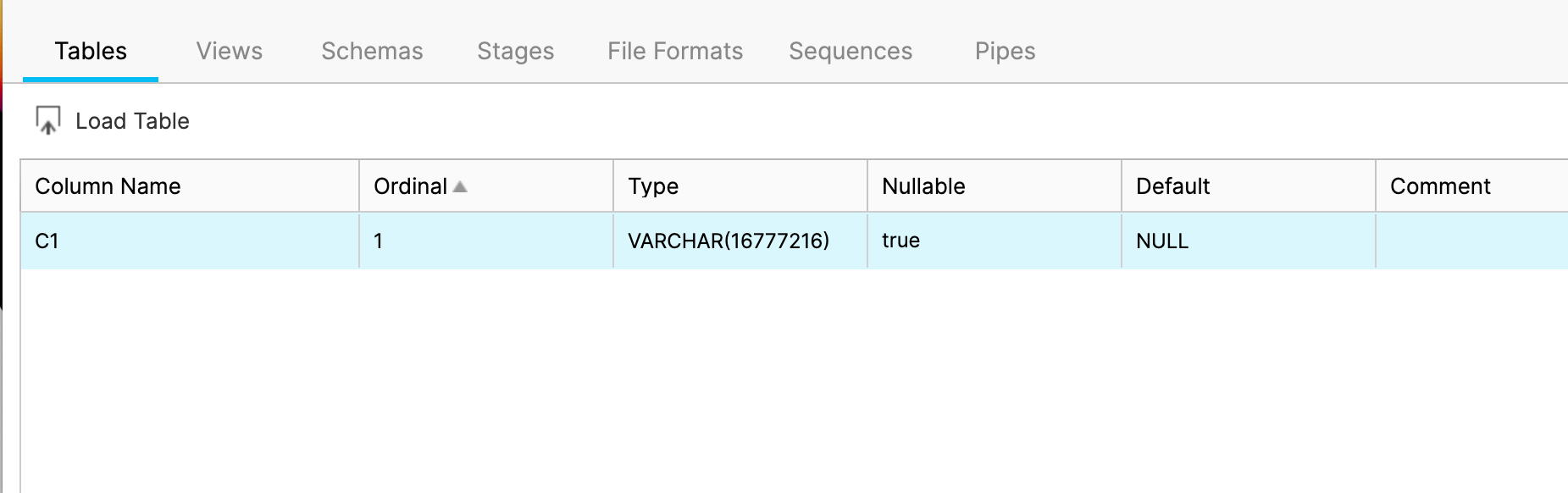Click the Column Name header

108,186
